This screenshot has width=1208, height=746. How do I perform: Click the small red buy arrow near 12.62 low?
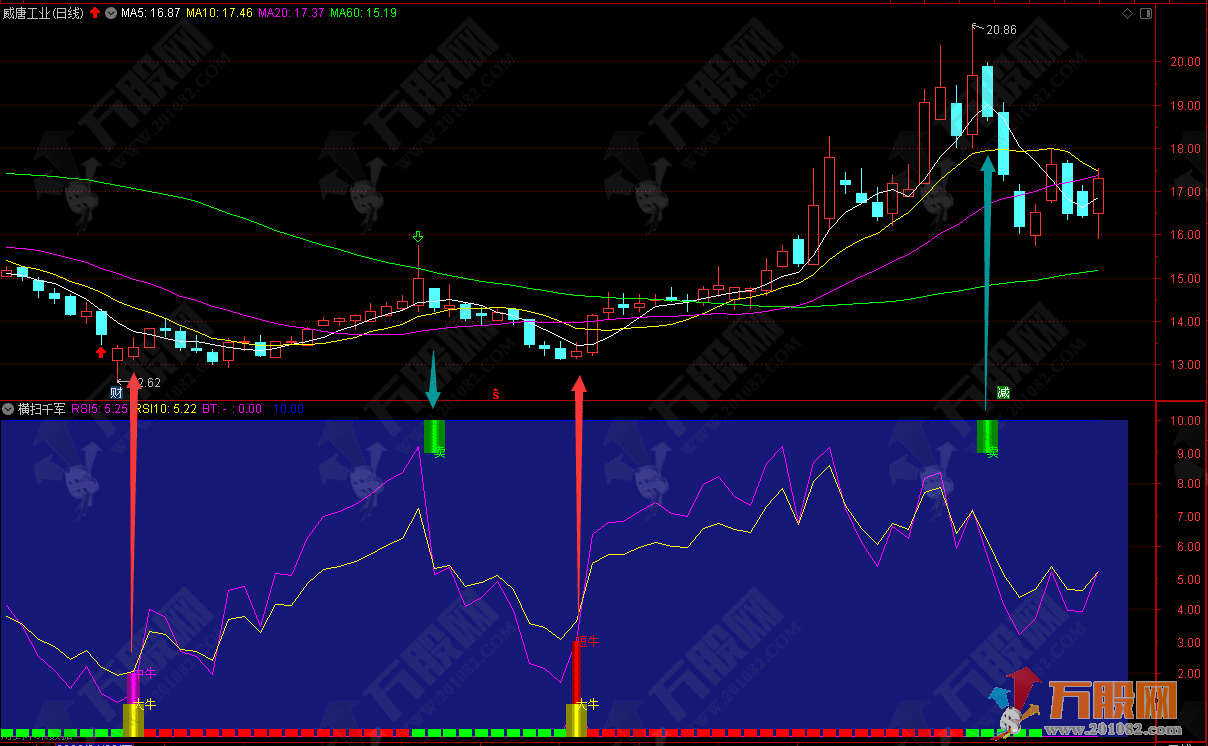pos(100,351)
